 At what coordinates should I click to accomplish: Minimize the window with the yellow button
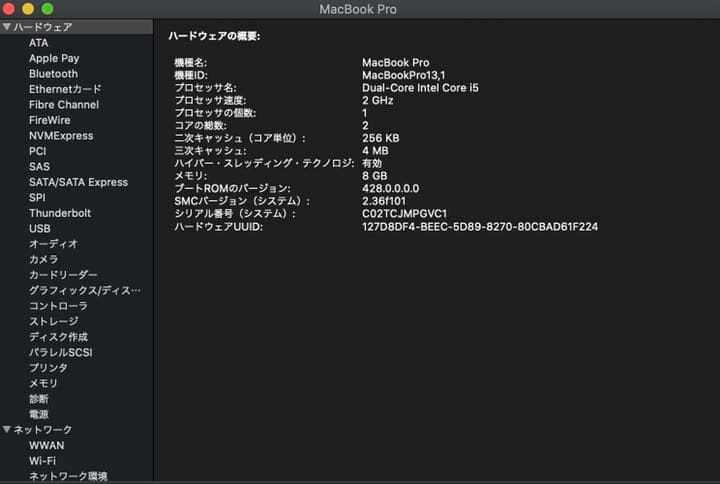click(x=28, y=9)
